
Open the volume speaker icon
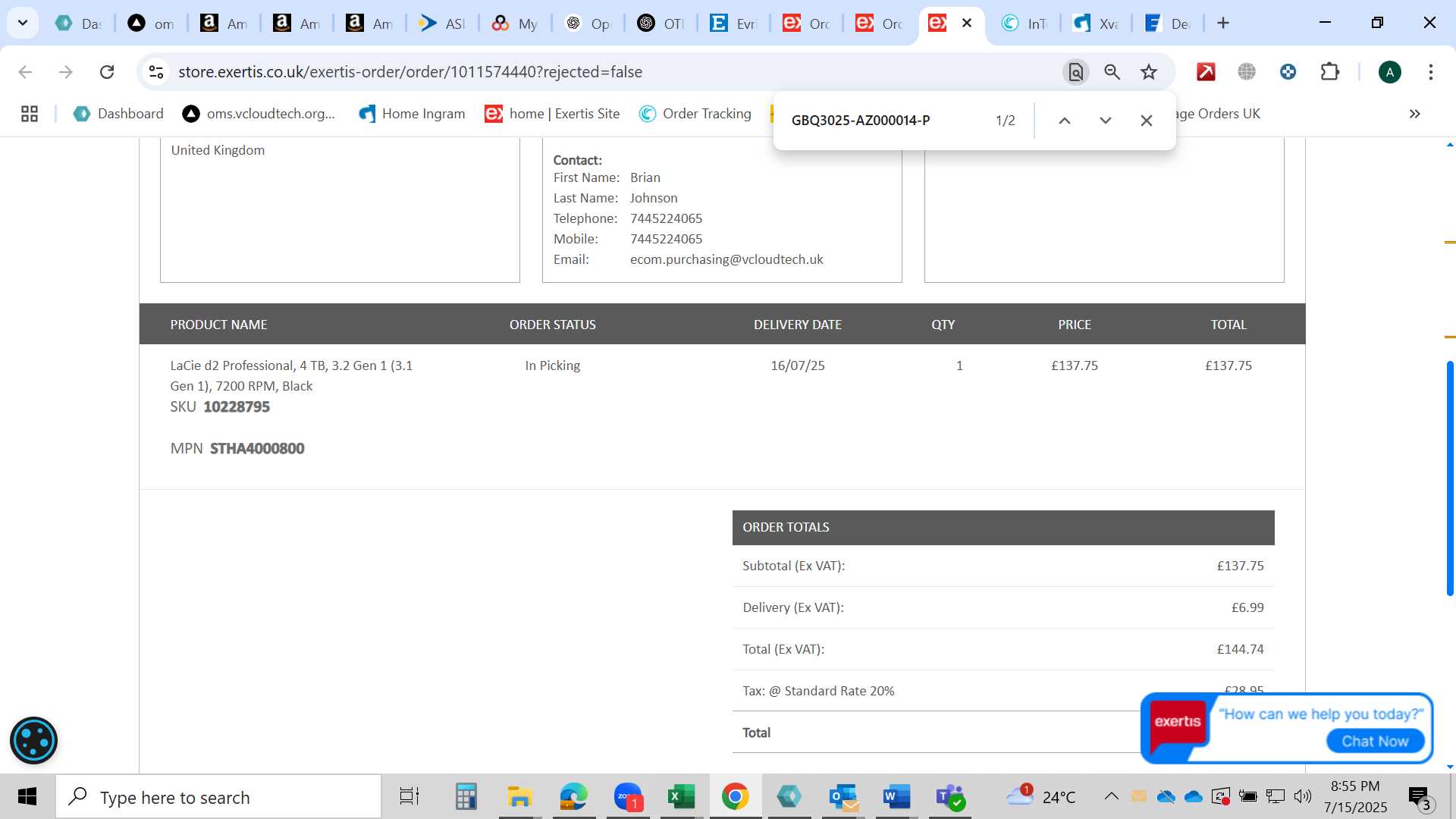click(x=1302, y=796)
